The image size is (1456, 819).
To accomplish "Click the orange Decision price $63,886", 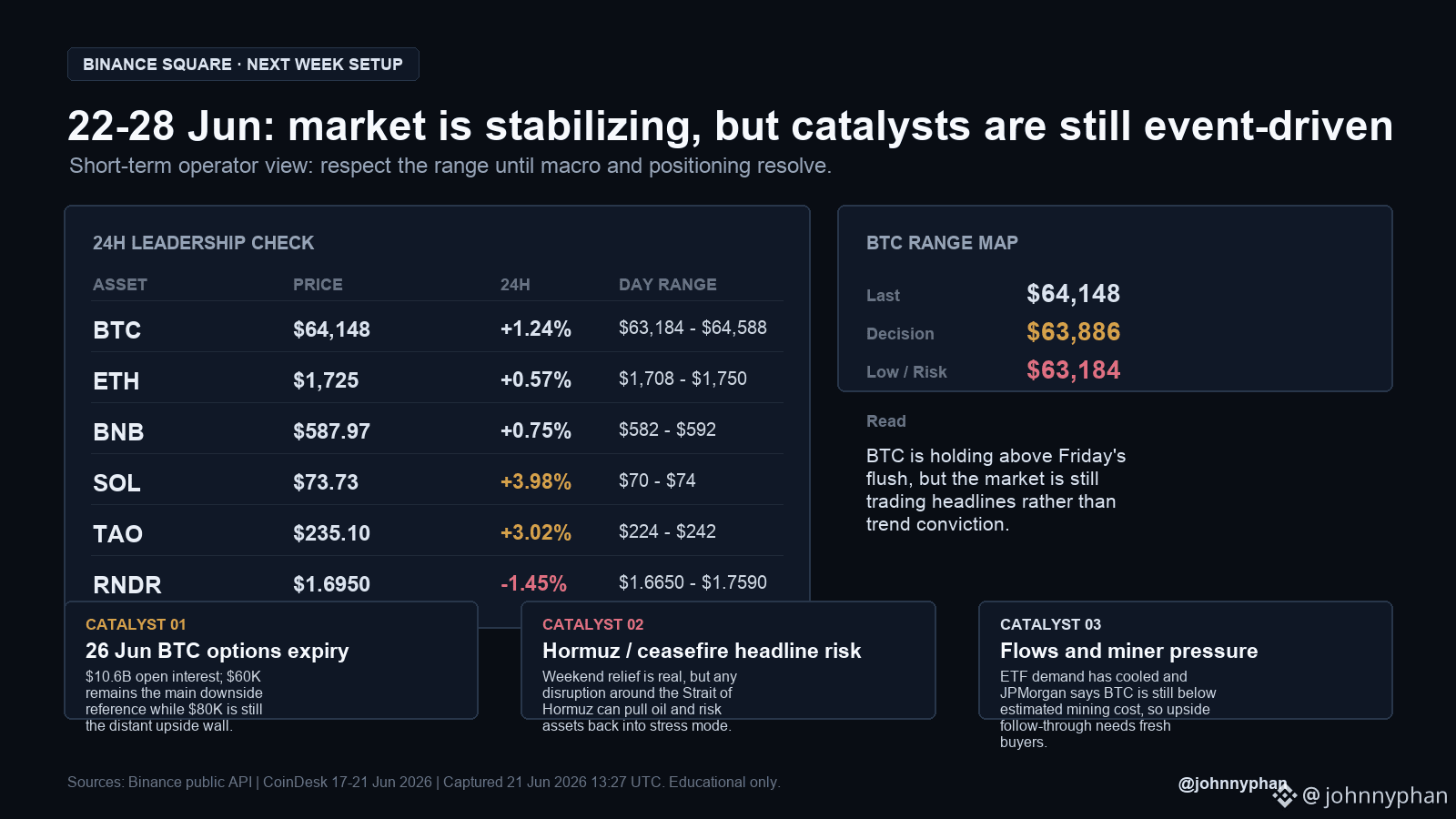I will click(x=1074, y=332).
